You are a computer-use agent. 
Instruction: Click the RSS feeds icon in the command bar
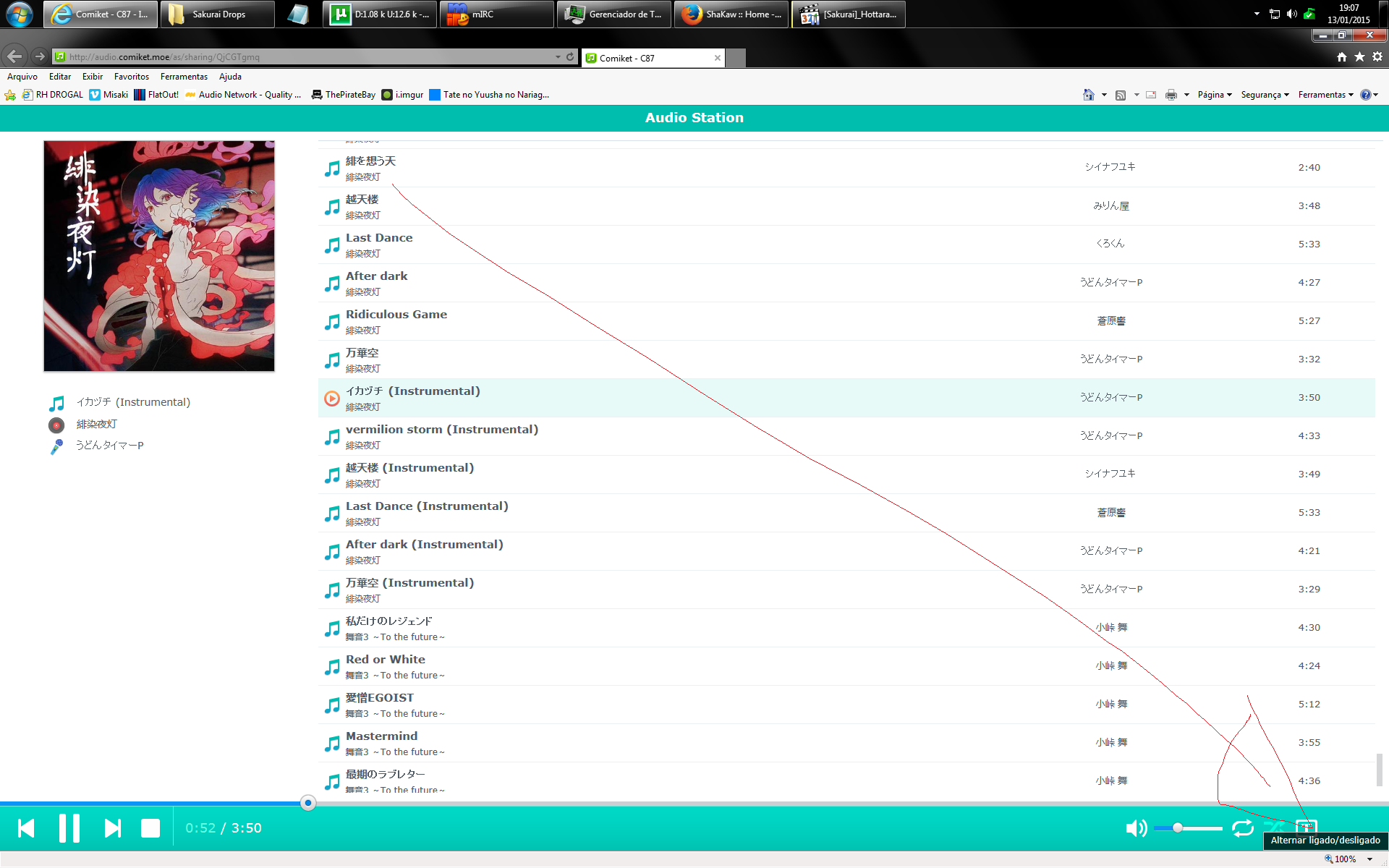click(1121, 95)
